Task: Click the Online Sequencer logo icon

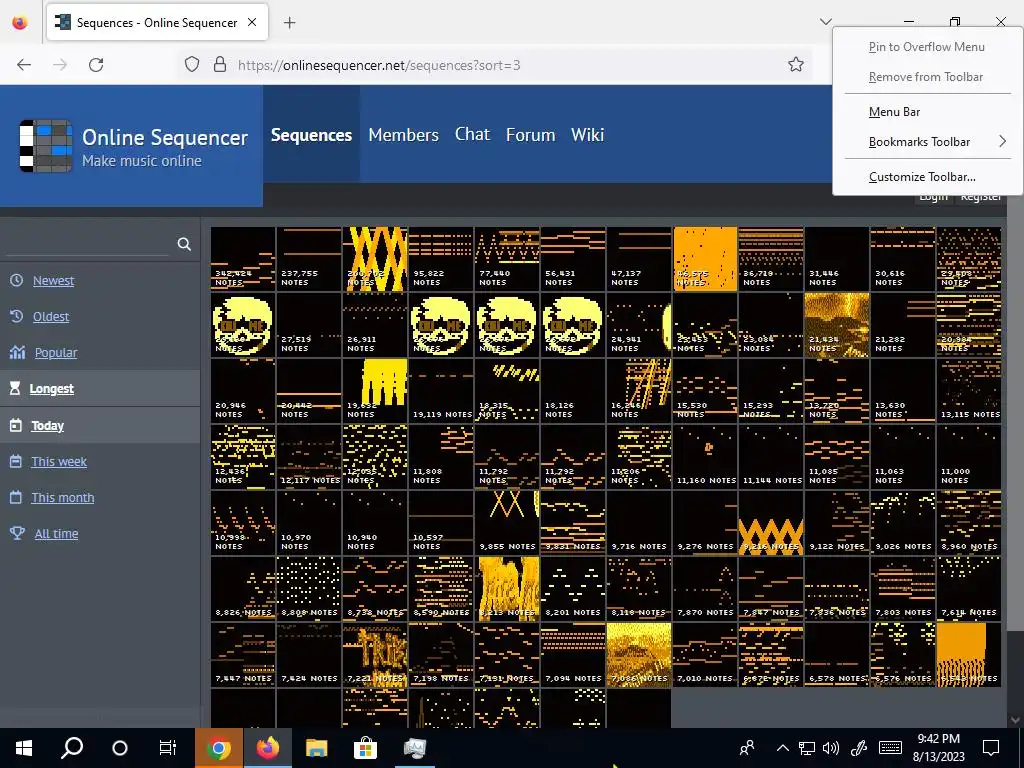Action: (x=45, y=146)
